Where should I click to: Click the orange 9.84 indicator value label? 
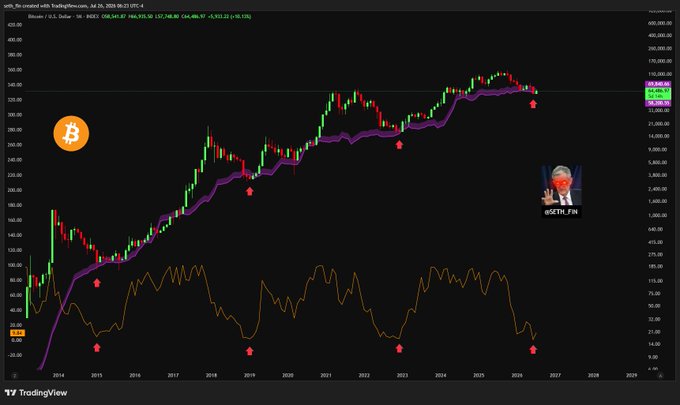(17, 333)
